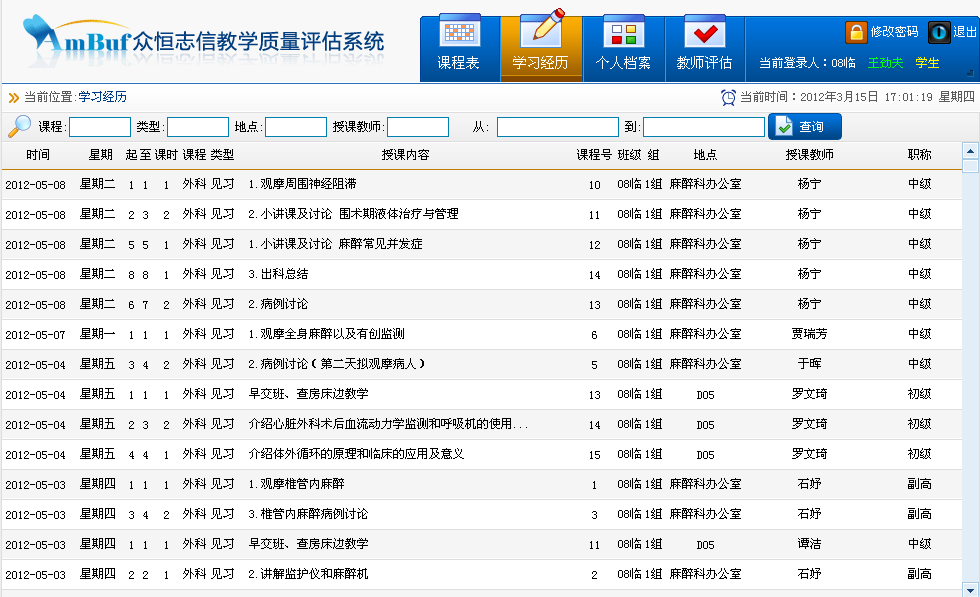Image resolution: width=980 pixels, height=597 pixels.
Task: Select the 教师评估 checkmark icon
Action: point(704,31)
